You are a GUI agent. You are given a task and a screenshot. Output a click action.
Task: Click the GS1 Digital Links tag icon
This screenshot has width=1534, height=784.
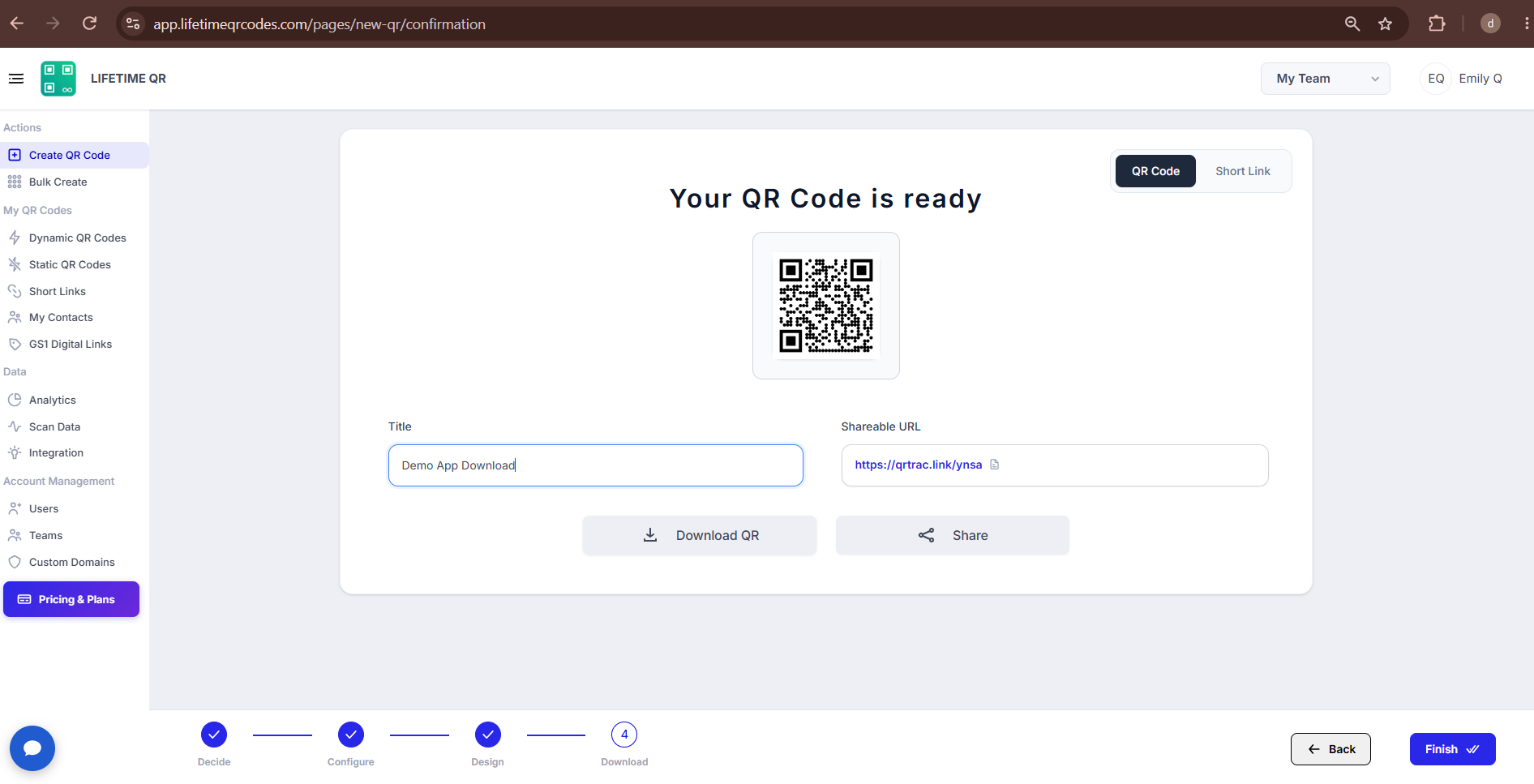(15, 344)
